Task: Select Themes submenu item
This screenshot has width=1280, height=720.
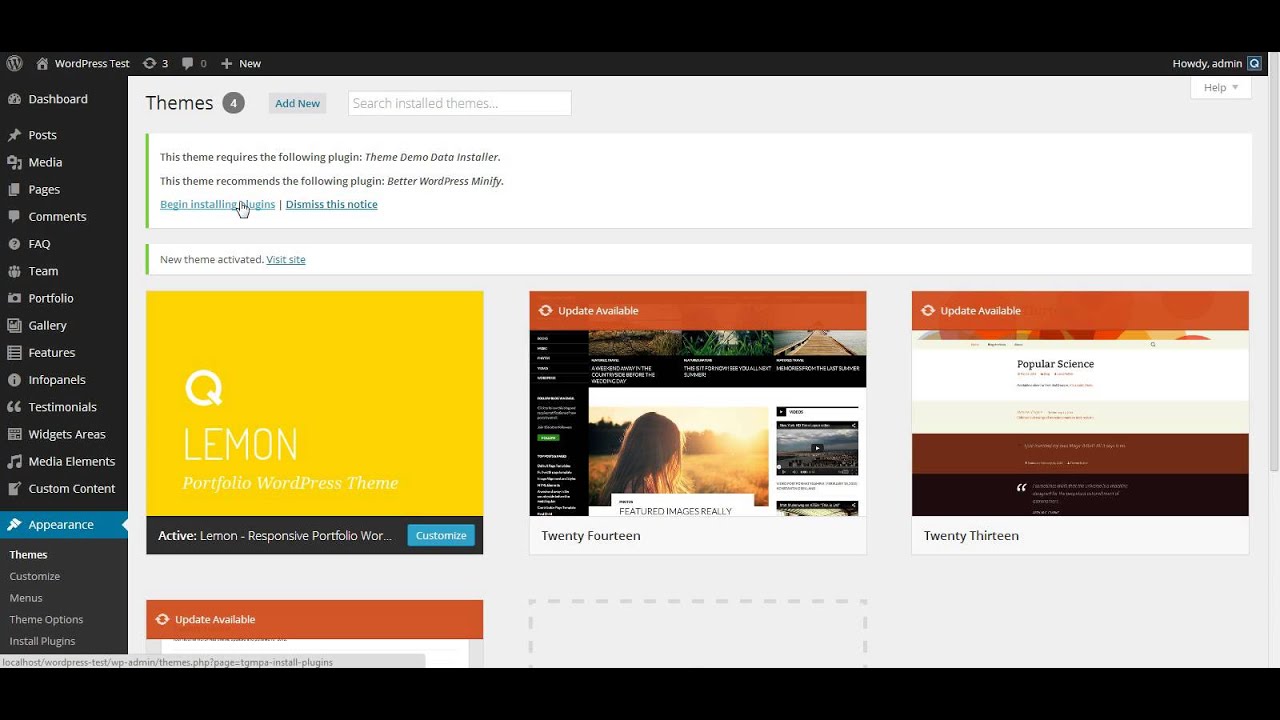Action: 28,555
